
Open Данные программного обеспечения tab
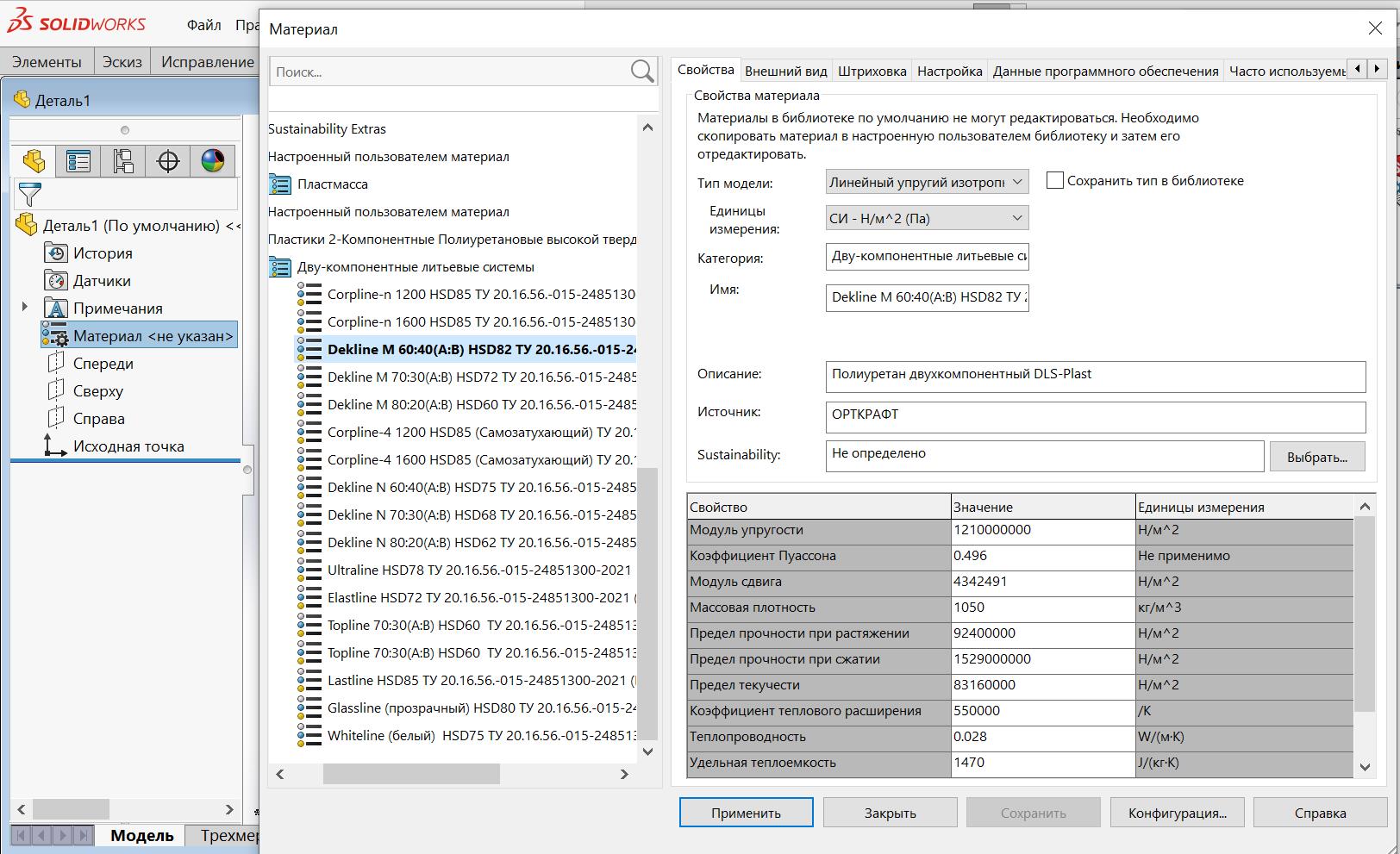(1105, 72)
